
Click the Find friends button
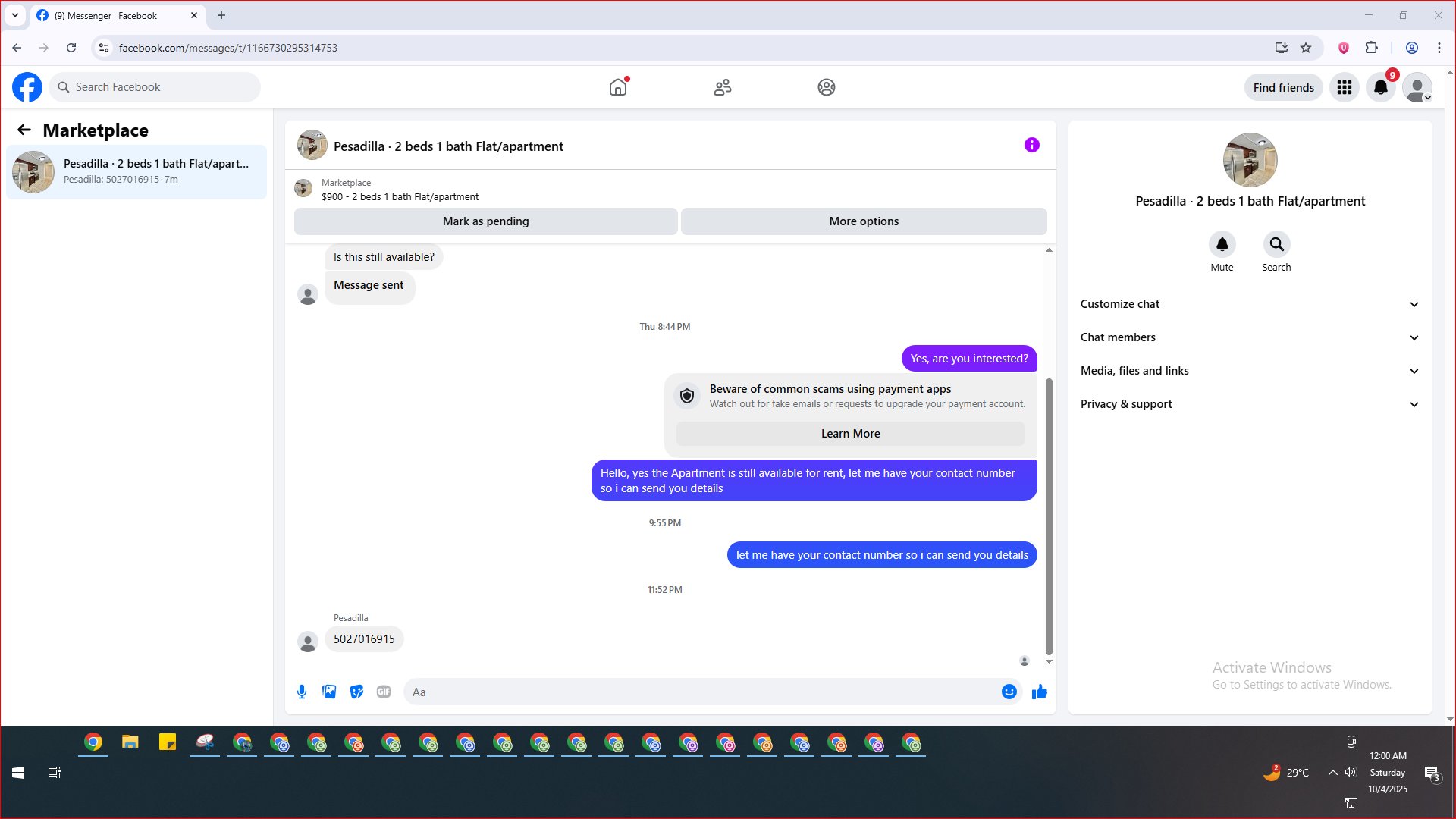[x=1284, y=87]
